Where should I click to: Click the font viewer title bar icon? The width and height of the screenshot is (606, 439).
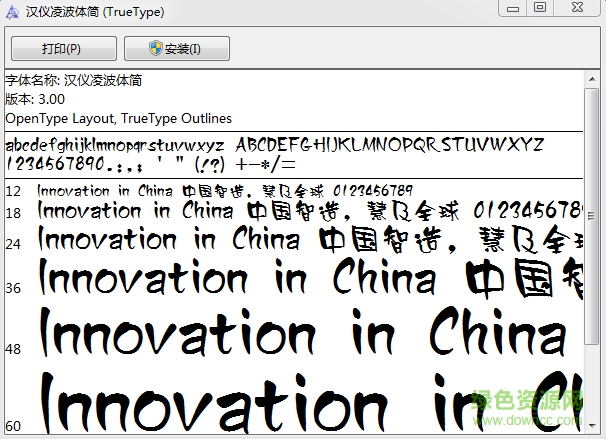(12, 12)
